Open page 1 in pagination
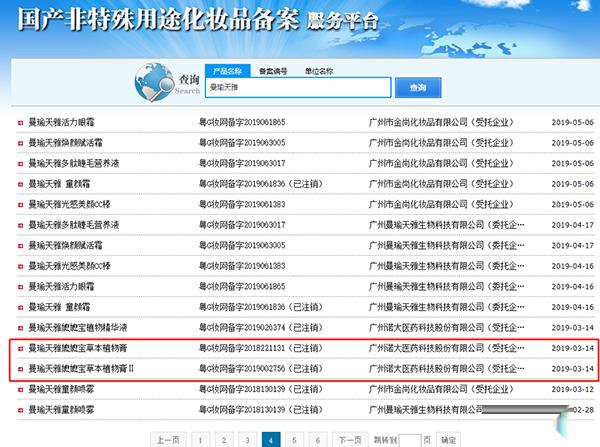 click(x=200, y=440)
